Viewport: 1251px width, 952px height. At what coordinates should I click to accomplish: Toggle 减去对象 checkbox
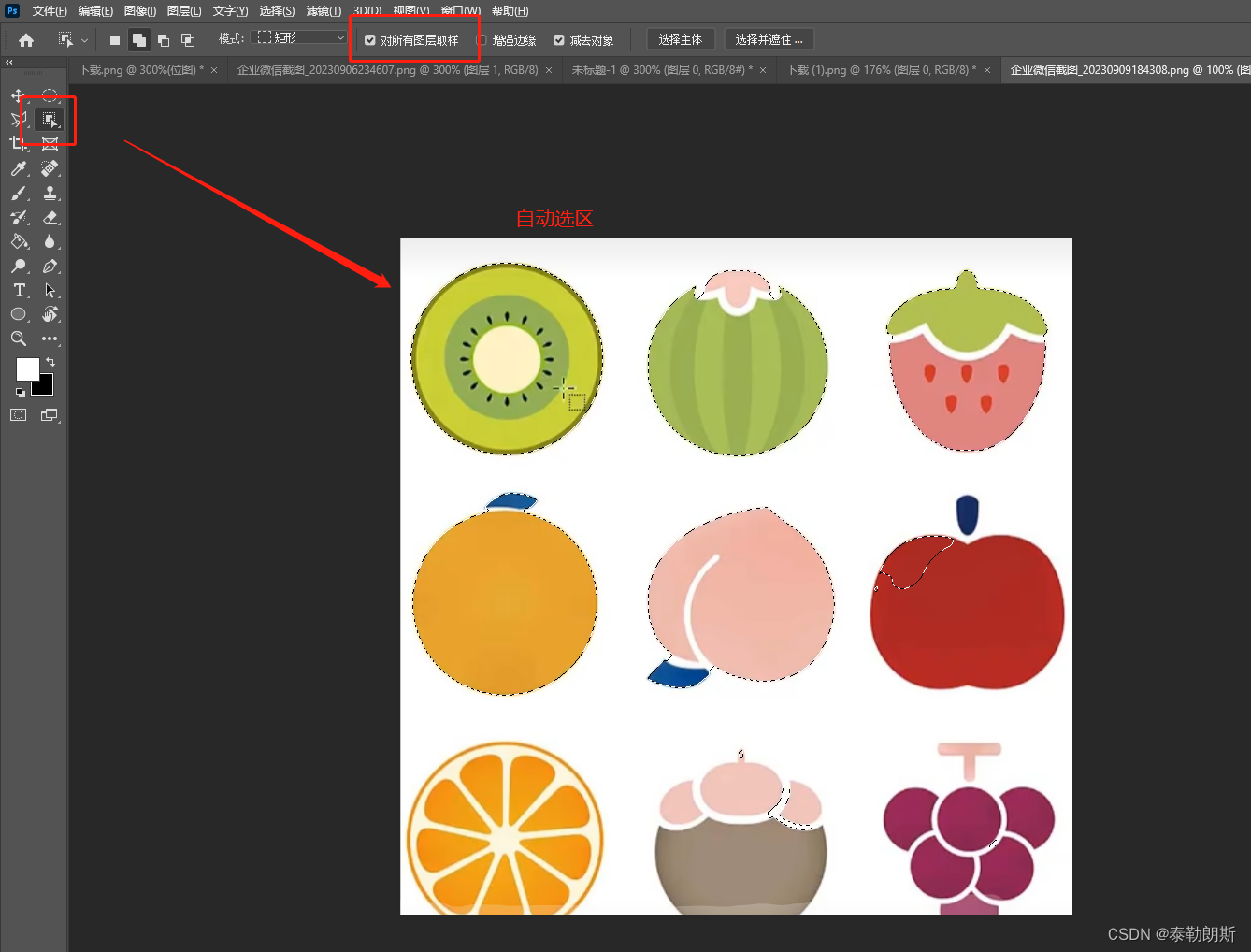pos(559,40)
